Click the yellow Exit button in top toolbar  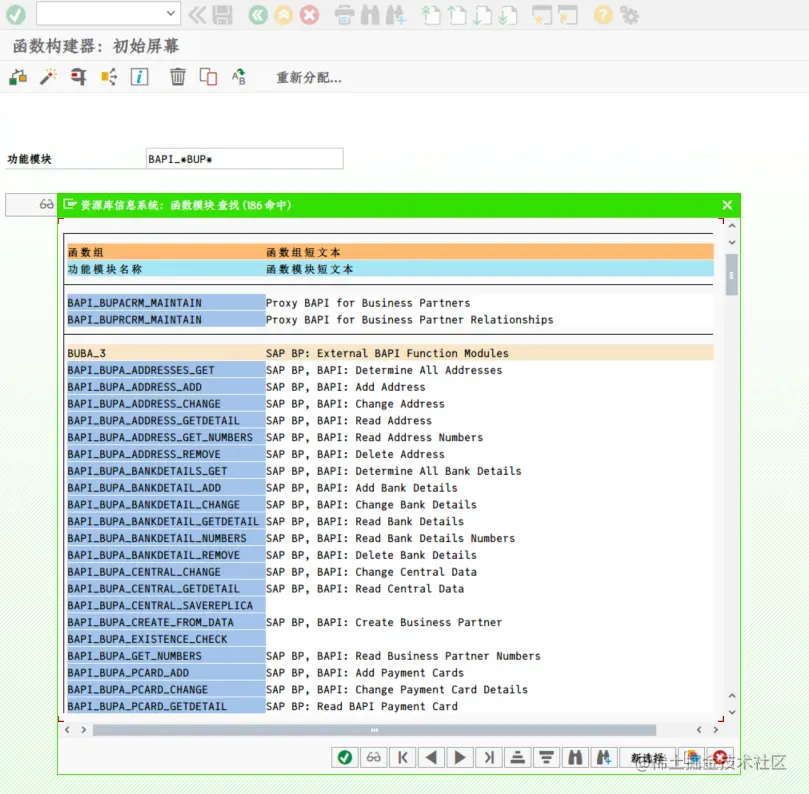click(x=283, y=15)
